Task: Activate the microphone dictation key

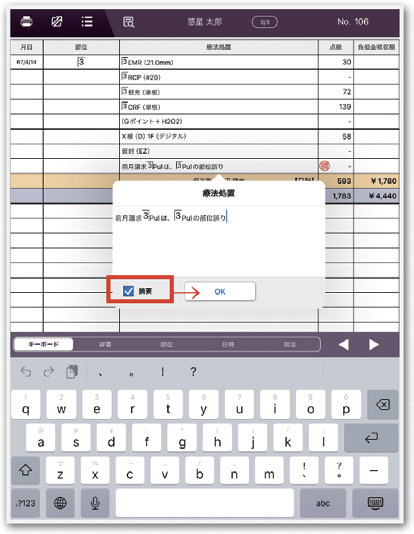Action: click(95, 503)
